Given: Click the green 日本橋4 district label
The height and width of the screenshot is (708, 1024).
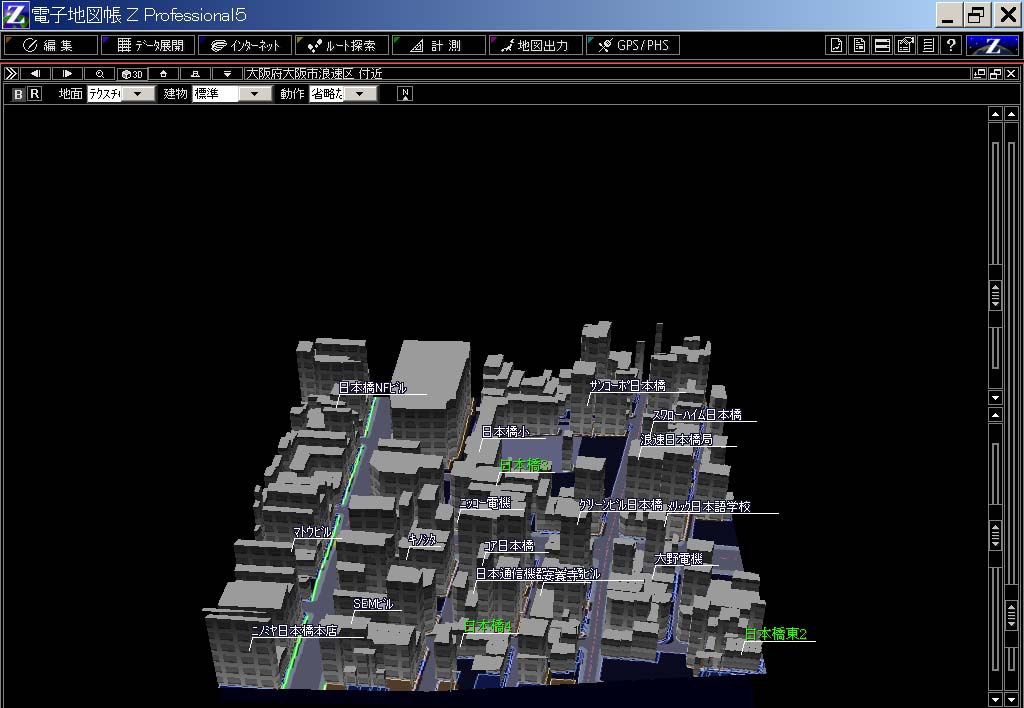Looking at the screenshot, I should pyautogui.click(x=487, y=626).
